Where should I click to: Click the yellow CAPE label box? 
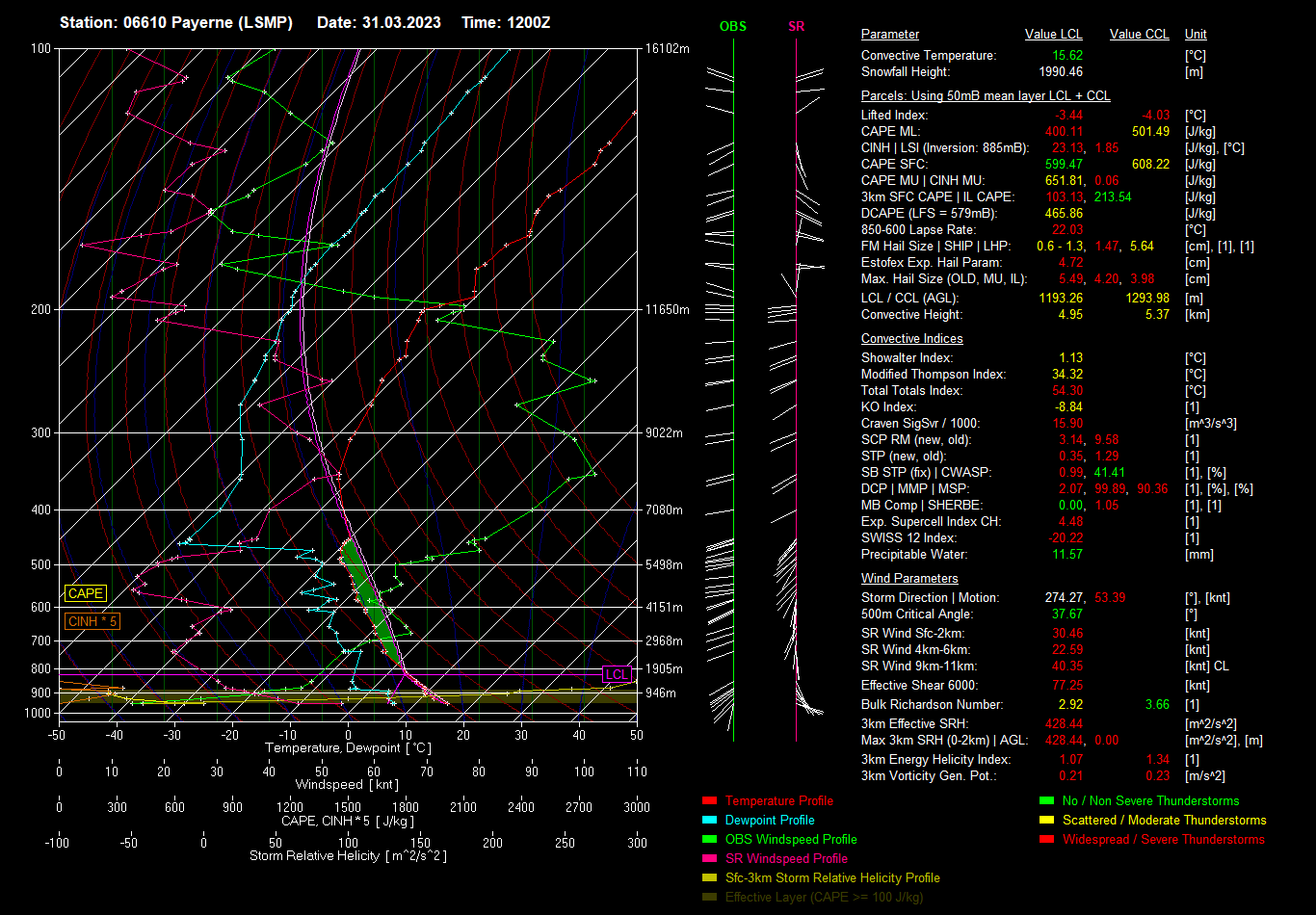pos(86,594)
